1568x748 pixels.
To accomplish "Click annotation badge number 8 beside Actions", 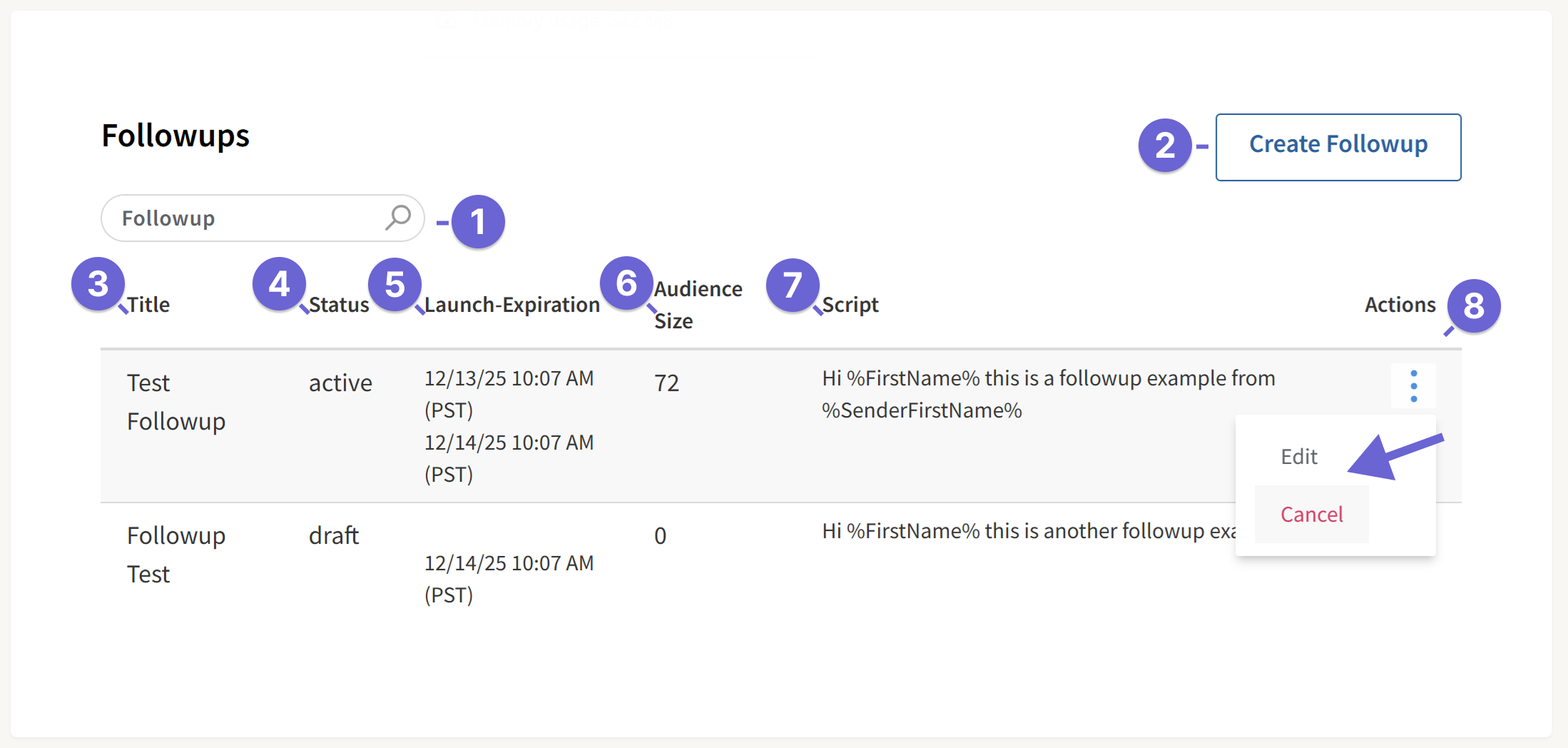I will coord(1474,306).
